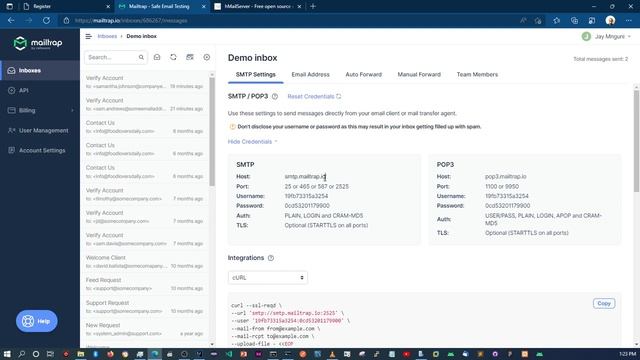The image size is (640, 360).
Task: Click SMTP Username value
Action: click(x=306, y=196)
